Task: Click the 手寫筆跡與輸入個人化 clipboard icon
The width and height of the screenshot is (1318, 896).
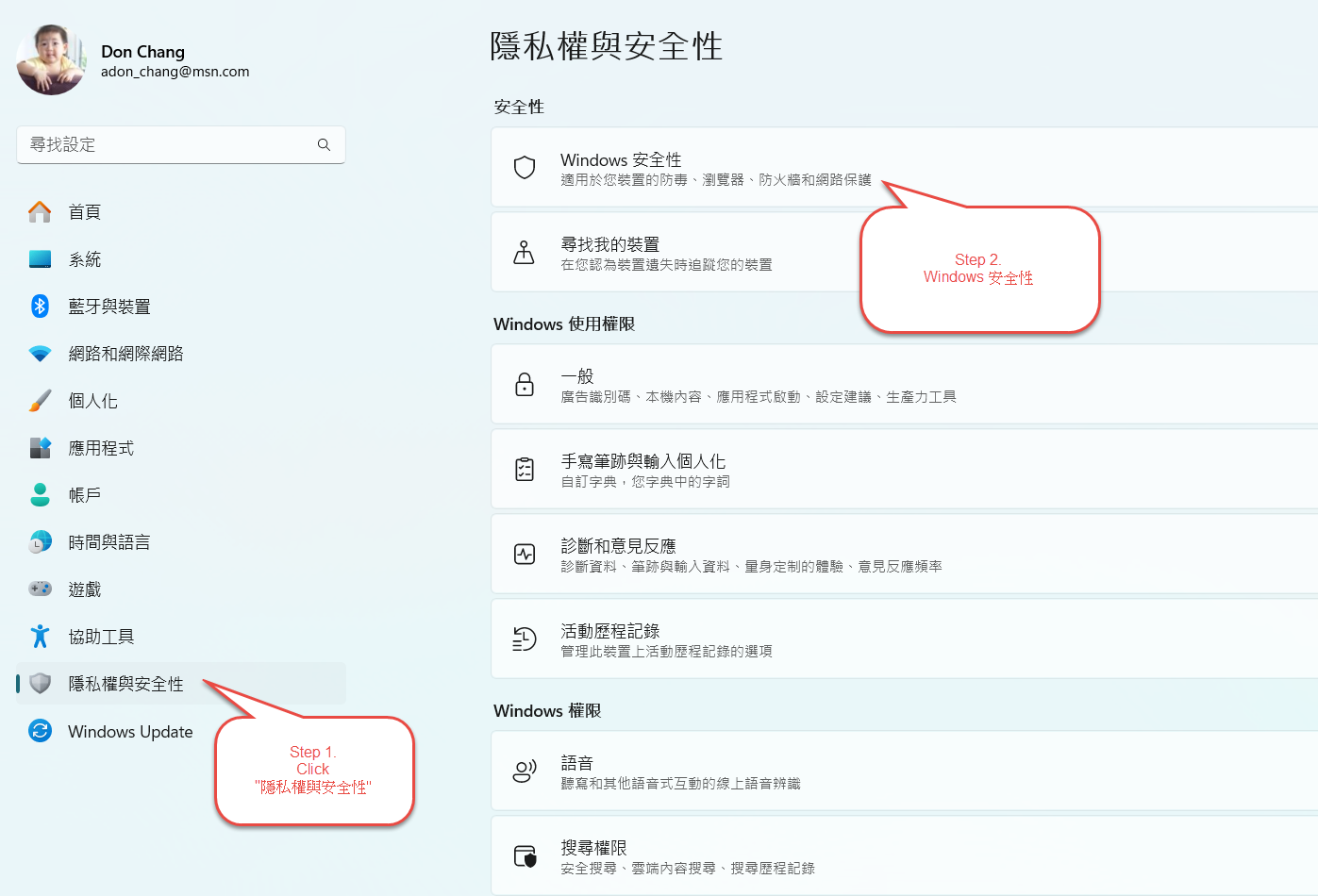Action: tap(525, 470)
